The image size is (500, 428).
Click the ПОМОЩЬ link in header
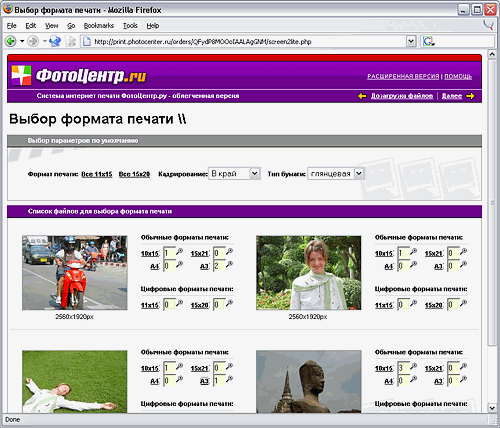458,76
